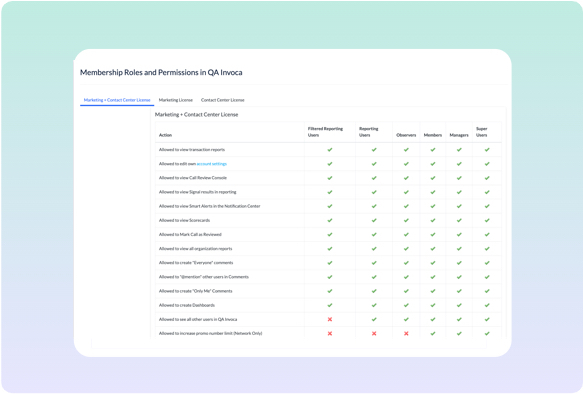Click Members checkmark for increase promo number limit
Viewport: 583px width, 394px height.
433,333
